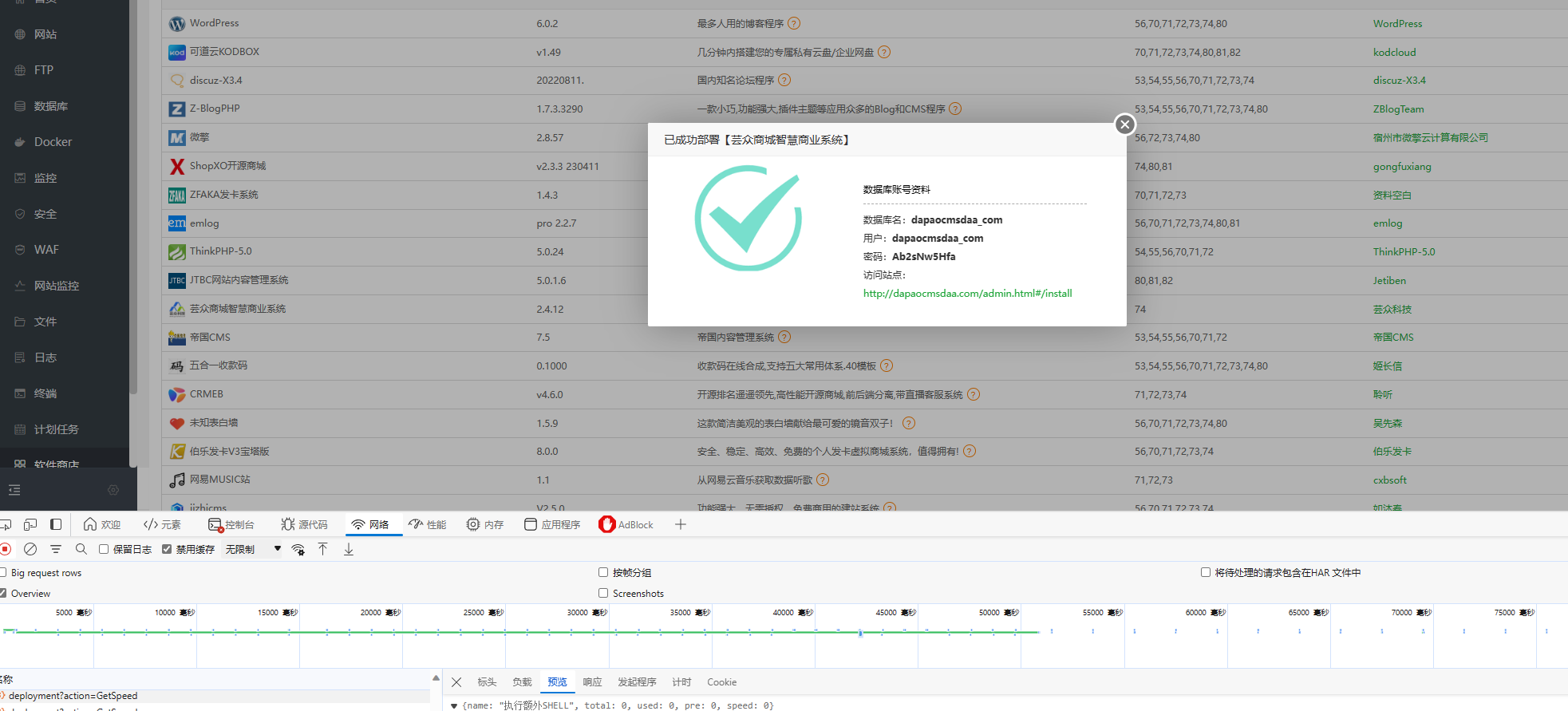Open the 芸众科技 provider link
Screen dimensions: 1568x711
click(1392, 310)
